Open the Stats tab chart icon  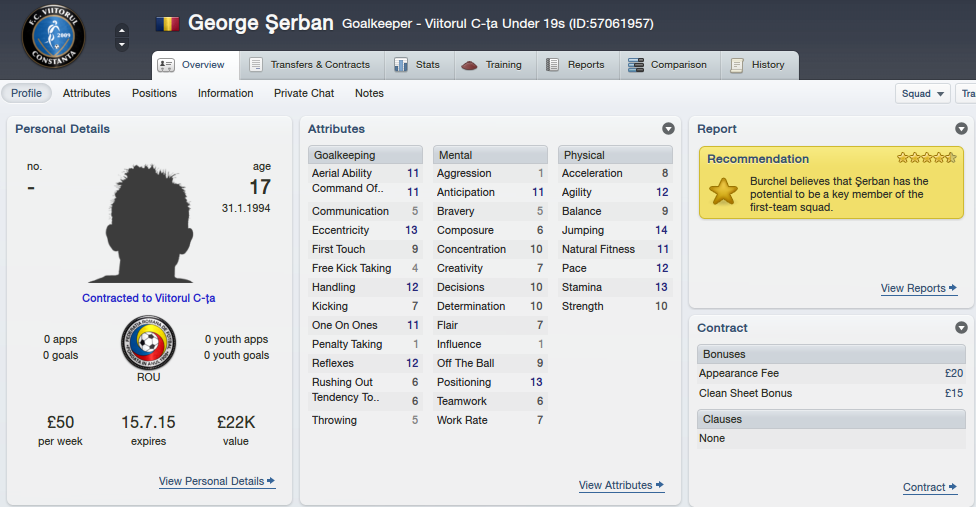point(401,65)
